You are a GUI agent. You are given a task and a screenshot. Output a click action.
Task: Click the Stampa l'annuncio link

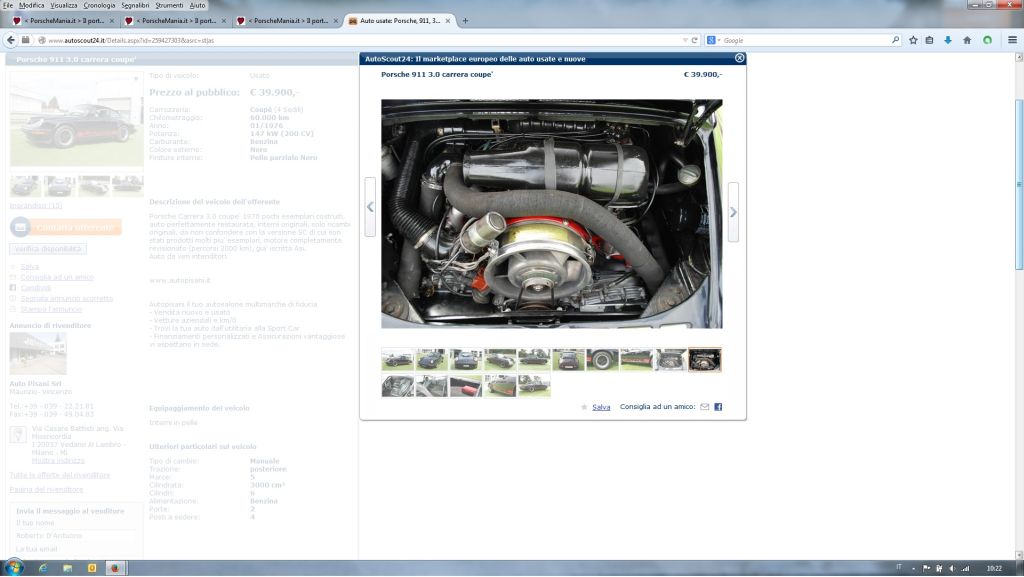[51, 309]
